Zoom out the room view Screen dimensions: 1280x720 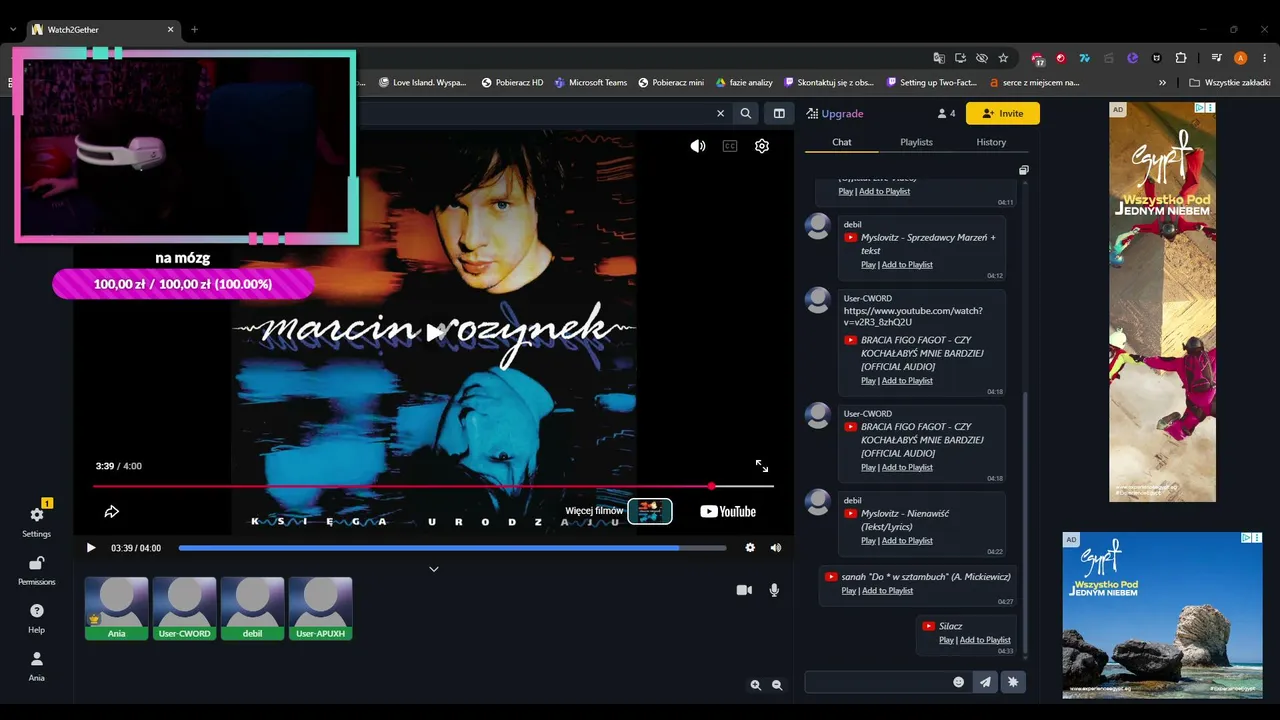click(x=779, y=685)
